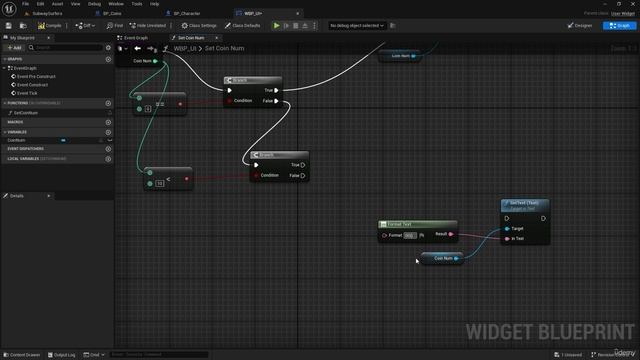
Task: Open the File menu
Action: [25, 4]
